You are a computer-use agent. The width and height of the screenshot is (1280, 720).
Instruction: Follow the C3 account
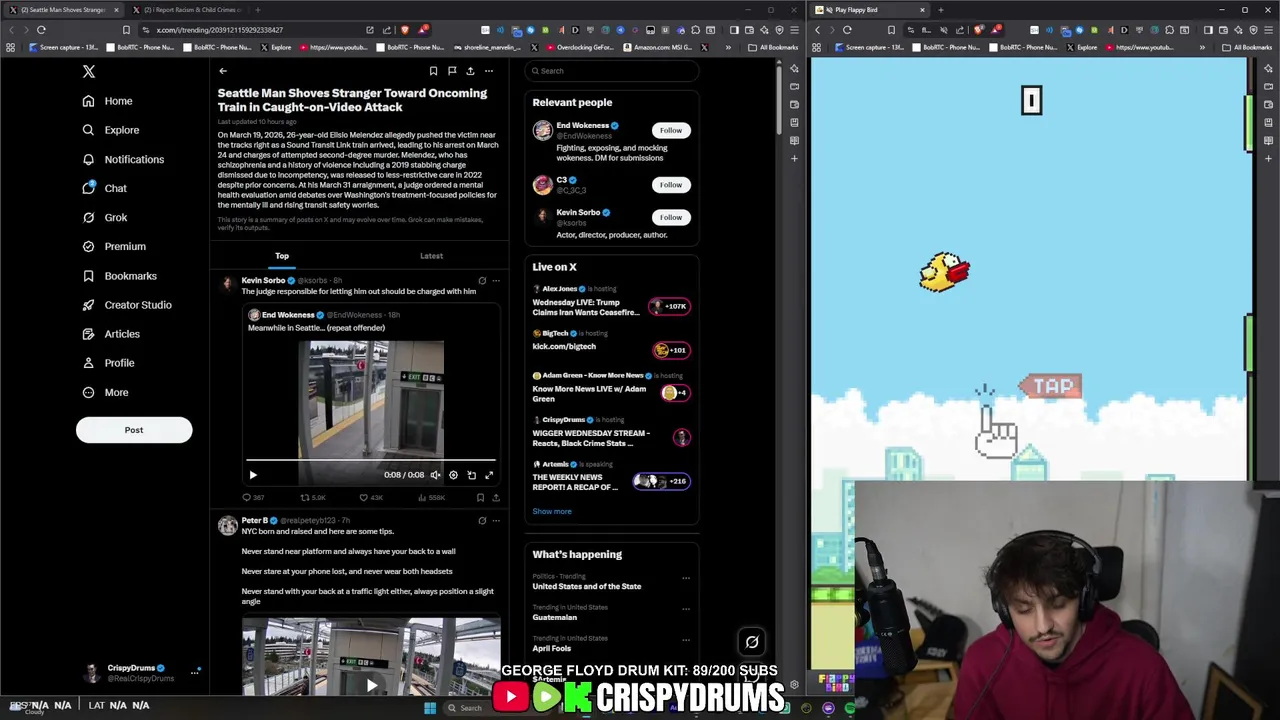671,185
